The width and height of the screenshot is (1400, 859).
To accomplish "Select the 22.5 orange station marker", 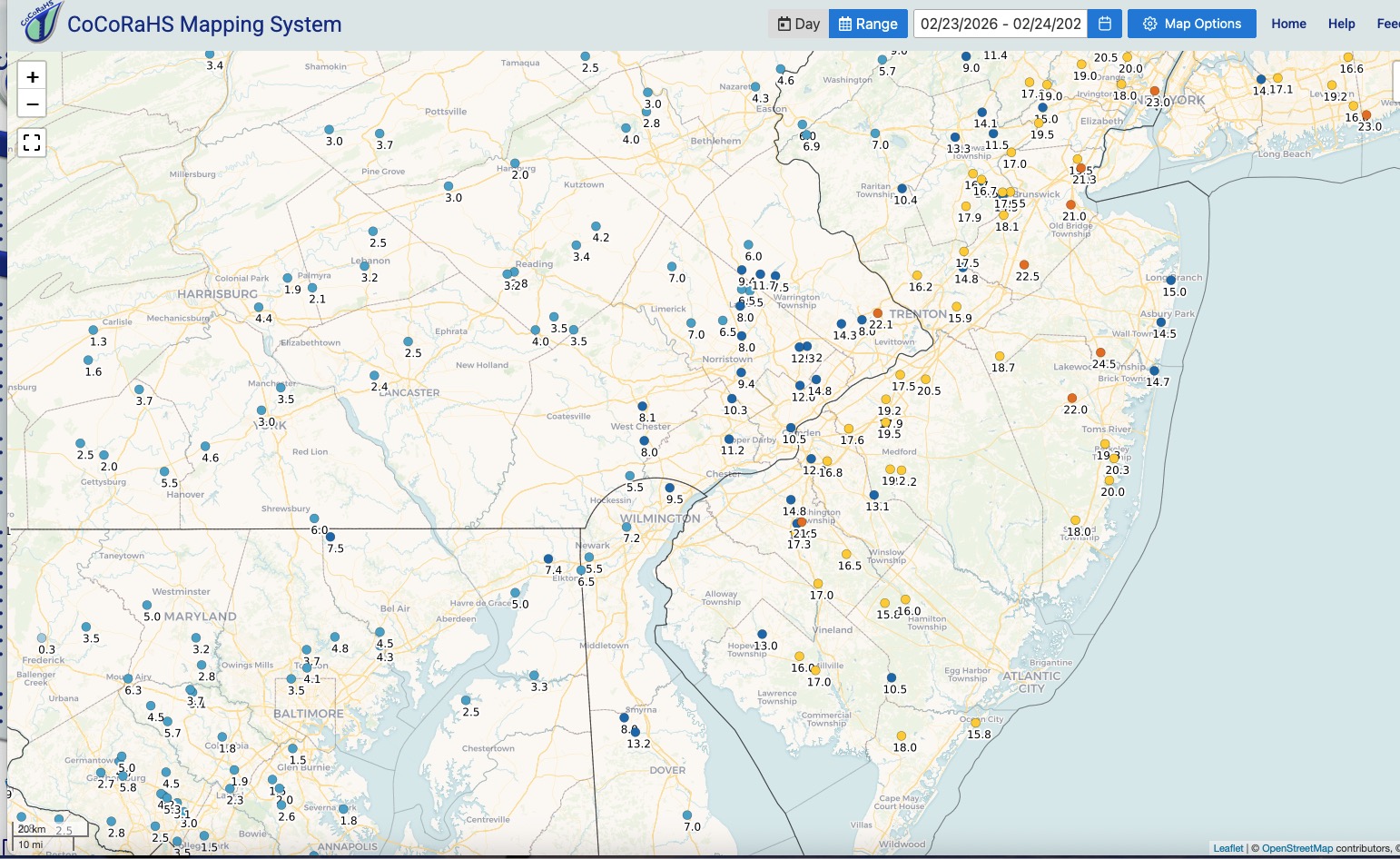I will click(x=1024, y=265).
